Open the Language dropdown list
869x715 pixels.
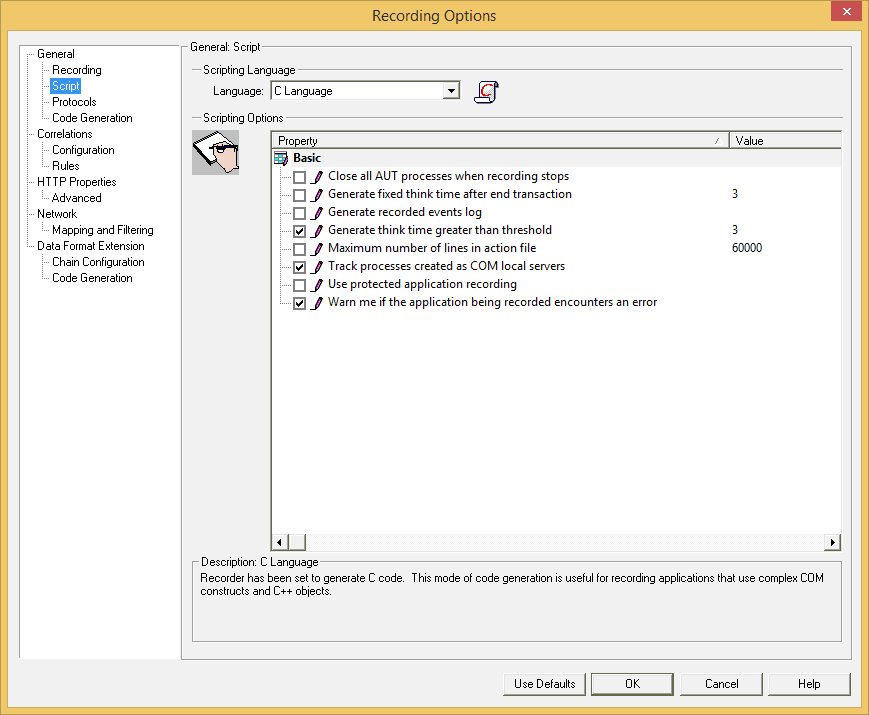[451, 90]
